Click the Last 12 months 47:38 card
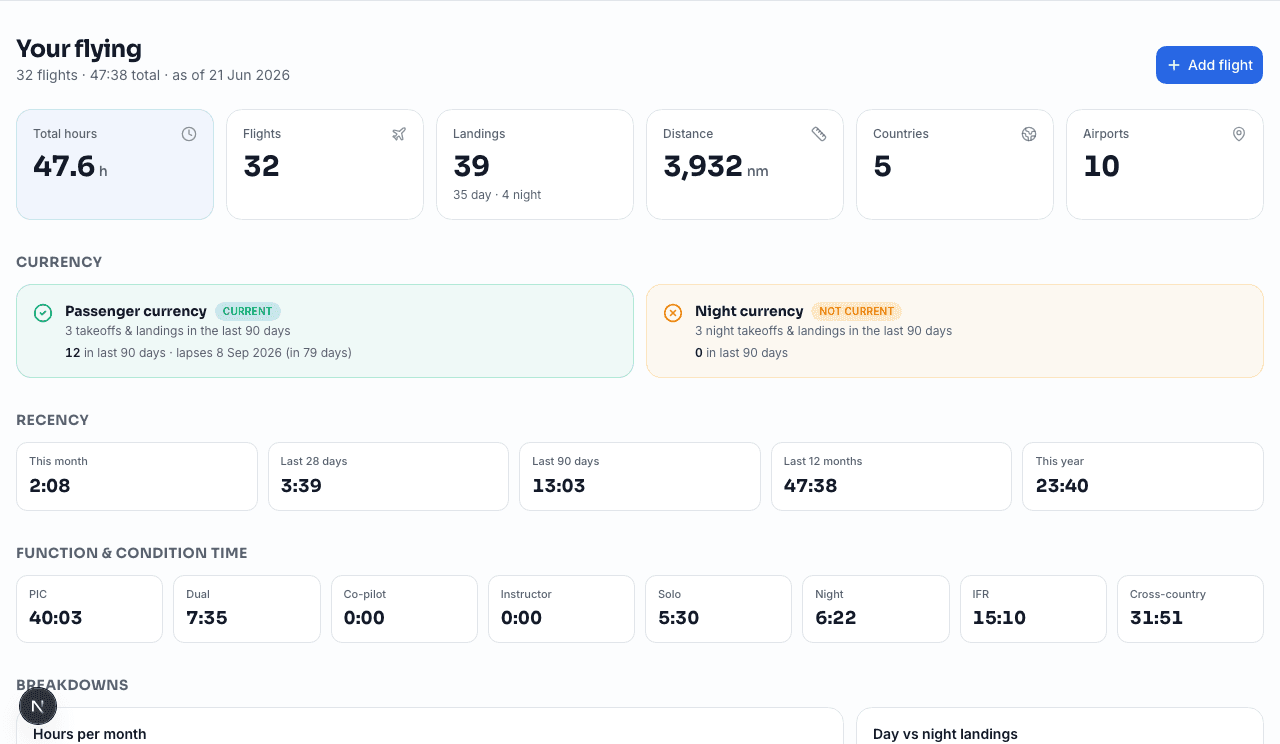 [891, 476]
